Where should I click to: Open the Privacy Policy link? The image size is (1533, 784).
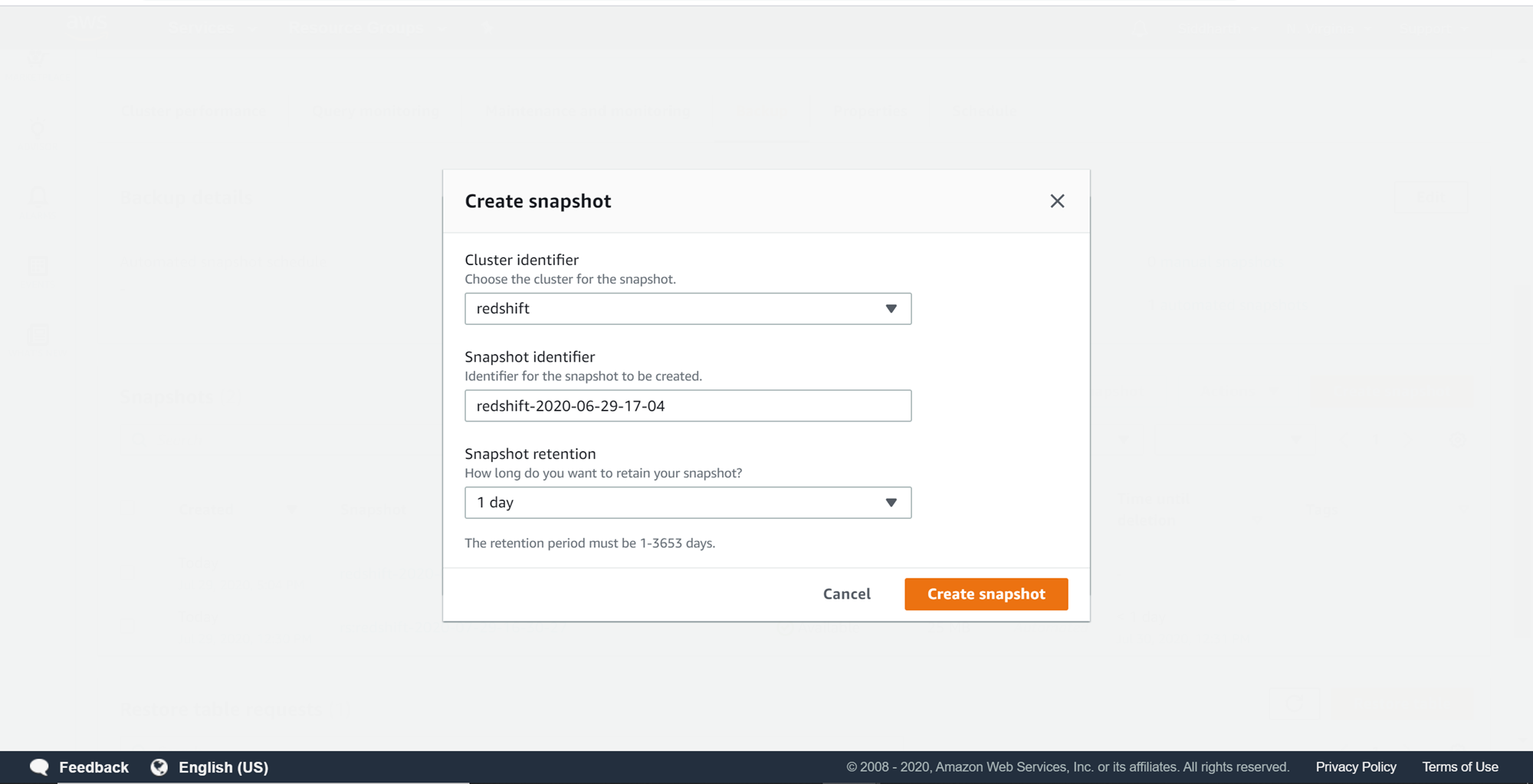(1355, 767)
